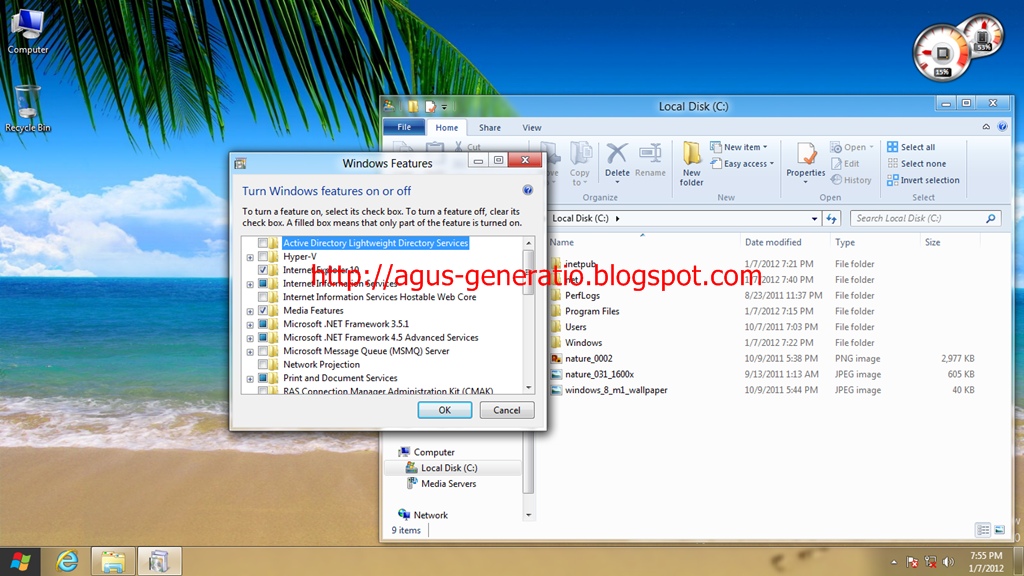Open File Explorer from taskbar
The height and width of the screenshot is (576, 1024).
113,561
